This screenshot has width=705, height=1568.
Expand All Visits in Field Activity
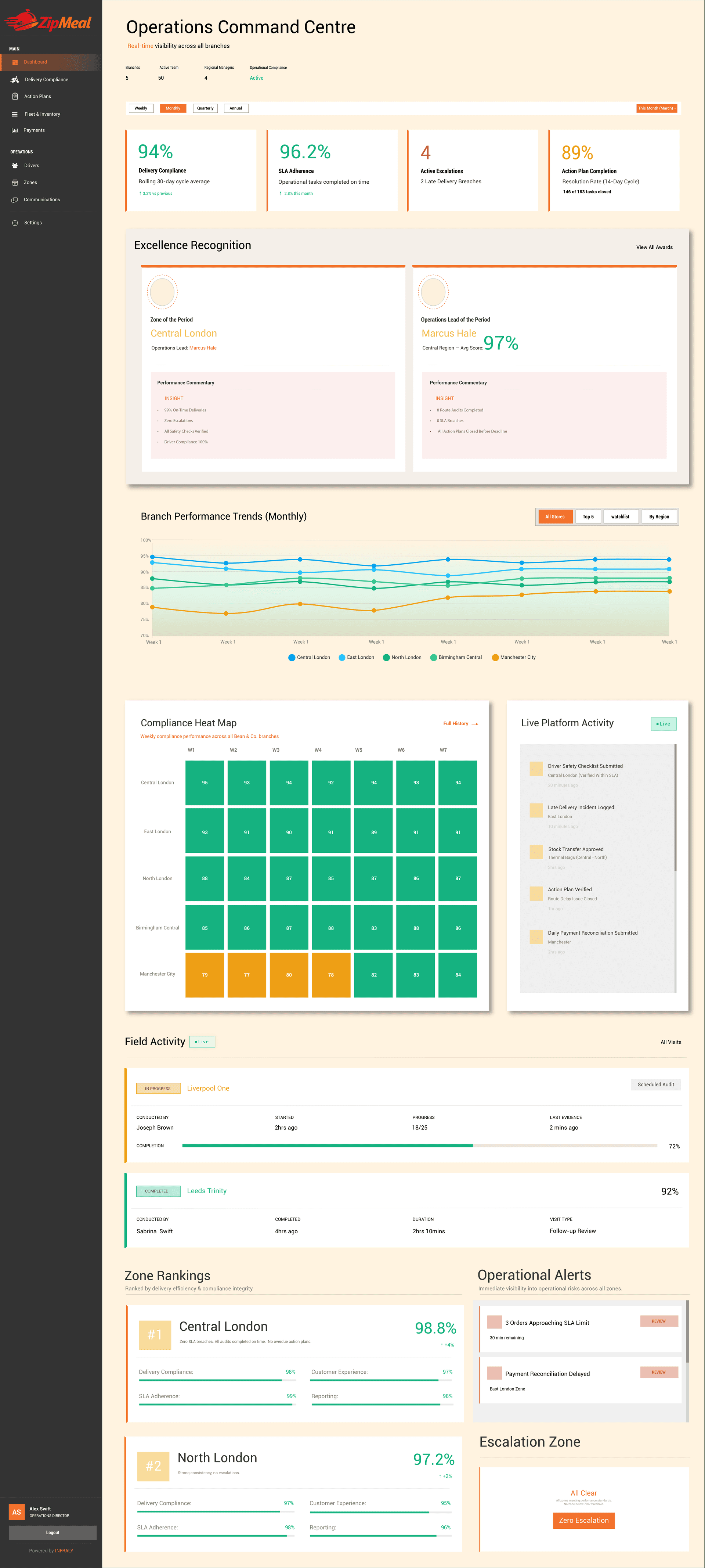click(x=671, y=1042)
